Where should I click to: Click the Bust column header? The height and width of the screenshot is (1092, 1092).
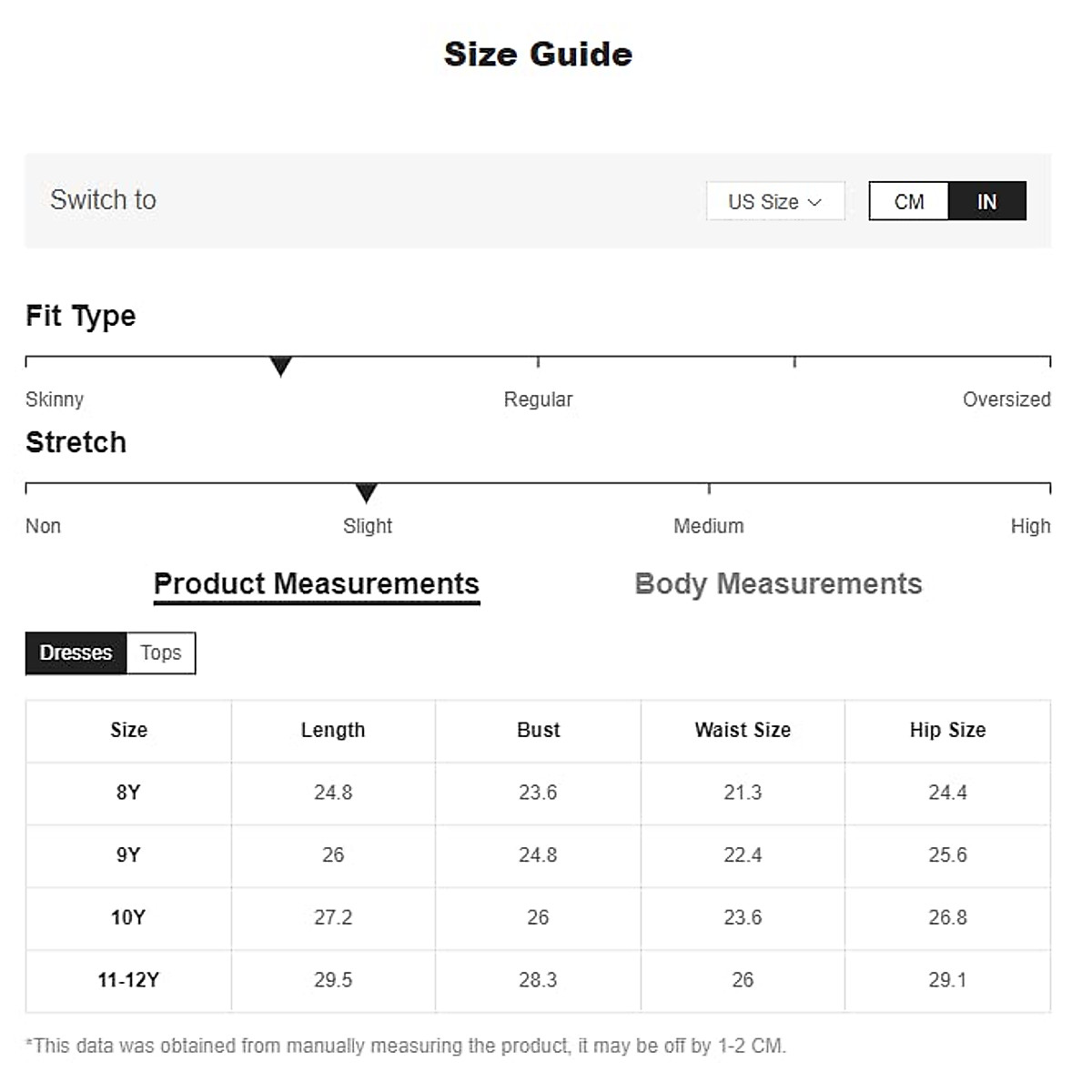click(x=538, y=730)
